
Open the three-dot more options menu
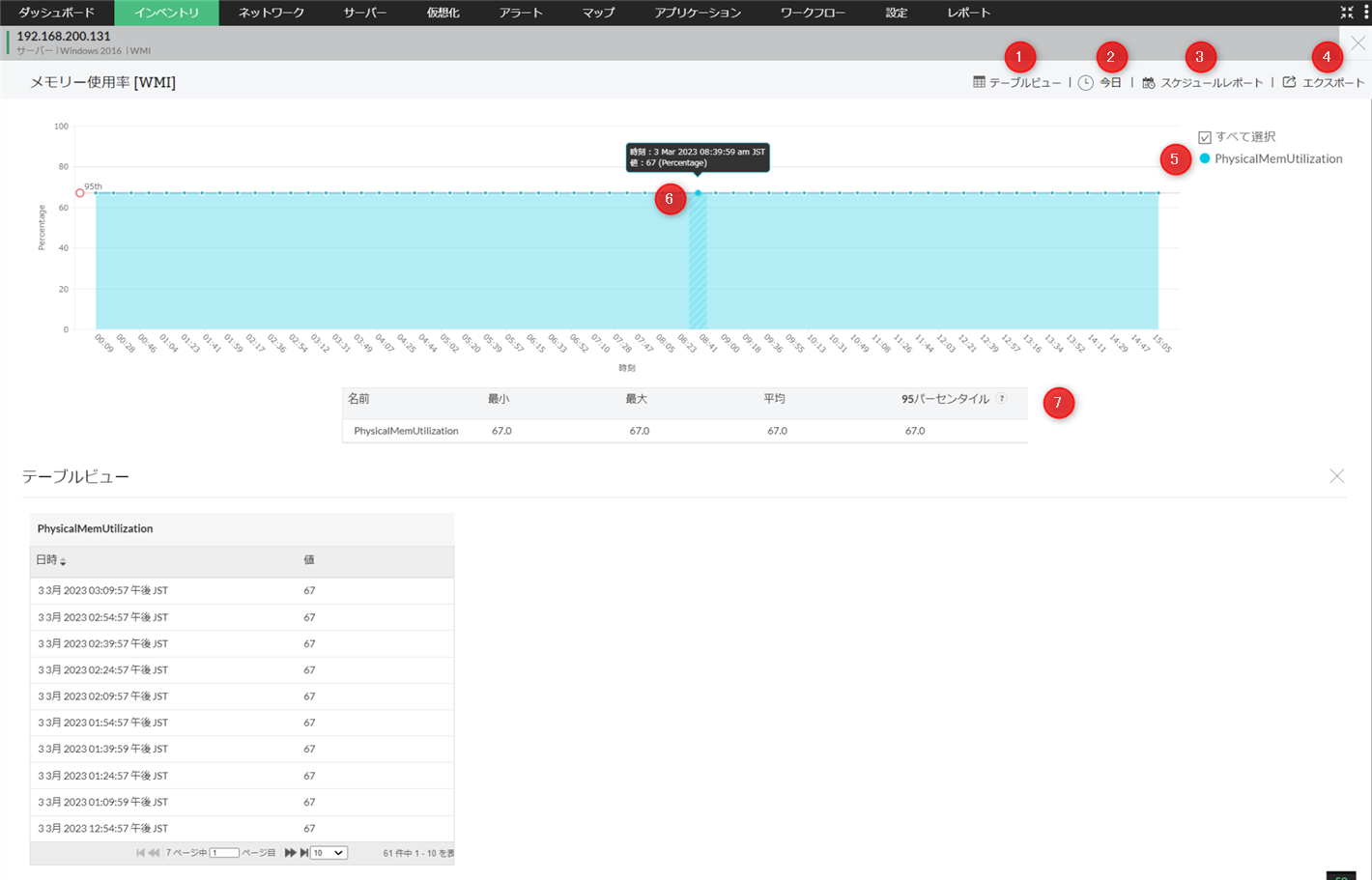click(x=1366, y=13)
